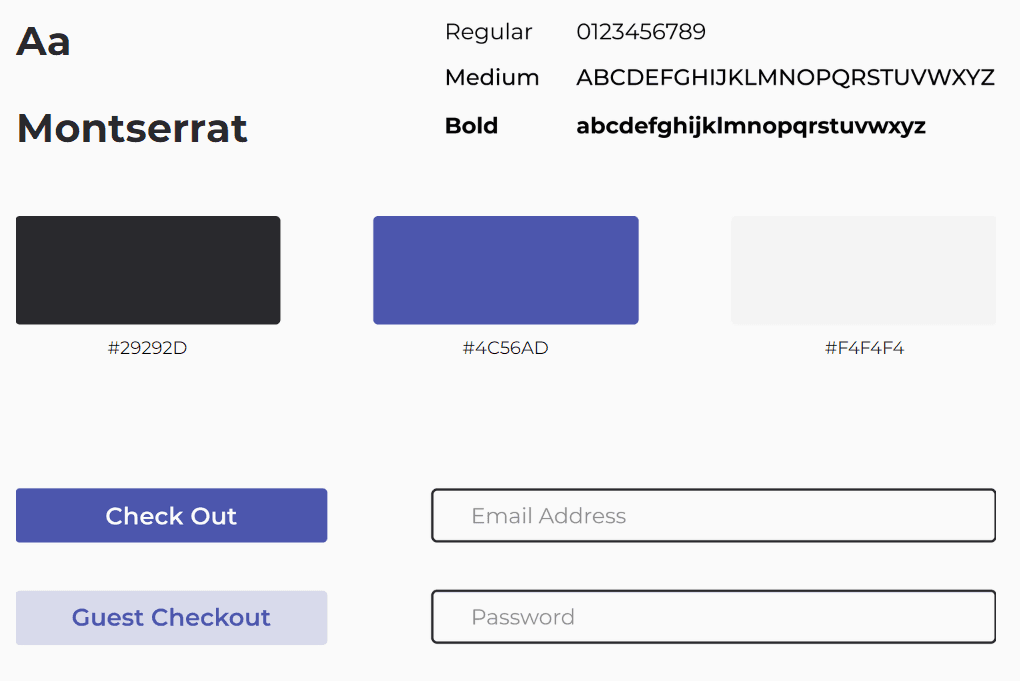This screenshot has width=1020, height=681.
Task: Pick the blue #4C56AD color swatch
Action: click(505, 270)
